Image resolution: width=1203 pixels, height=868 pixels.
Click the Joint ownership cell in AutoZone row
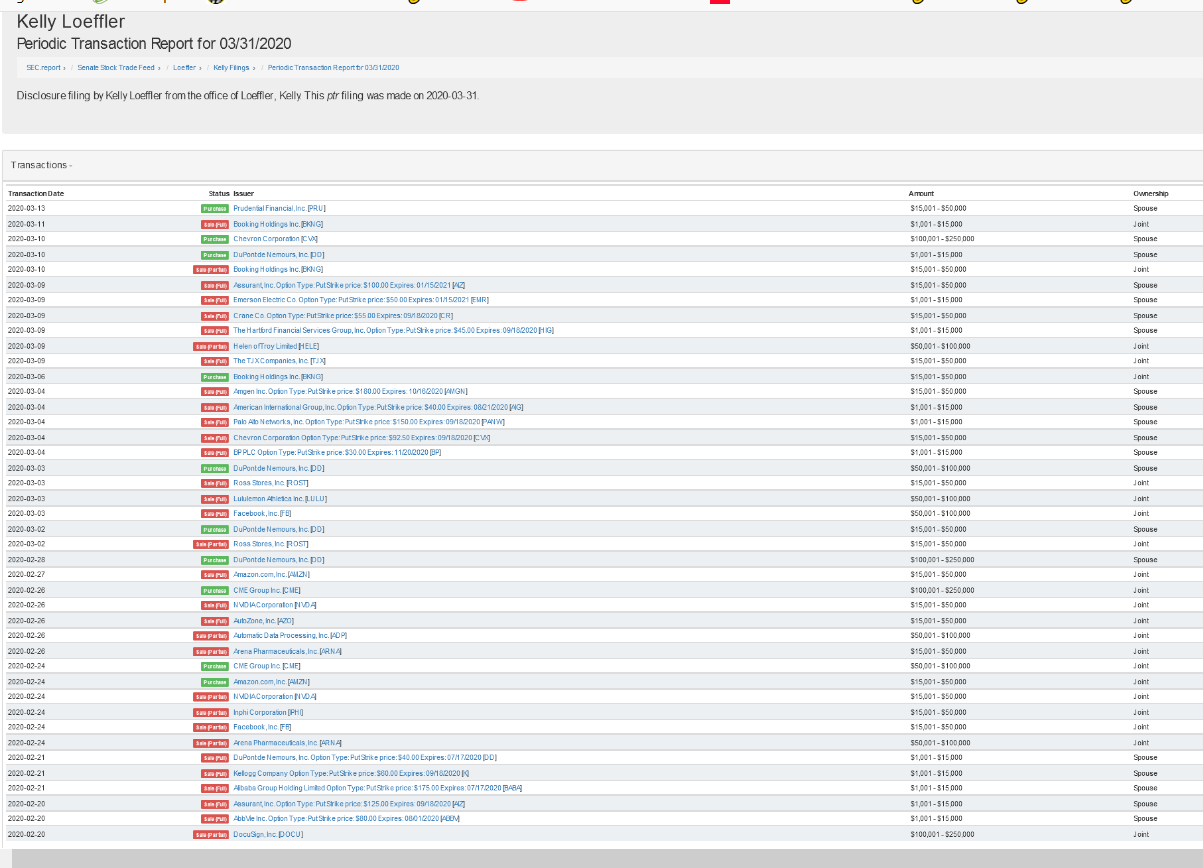(1141, 621)
